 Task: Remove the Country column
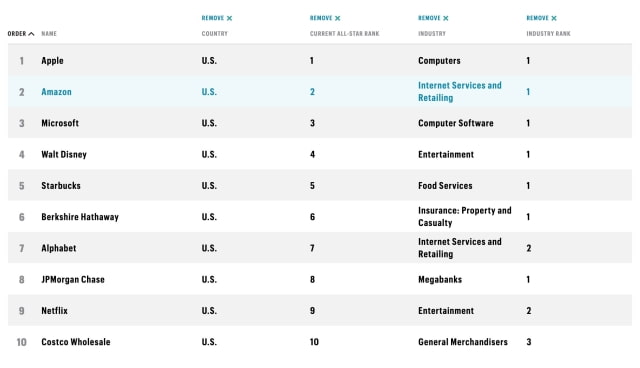pyautogui.click(x=217, y=18)
